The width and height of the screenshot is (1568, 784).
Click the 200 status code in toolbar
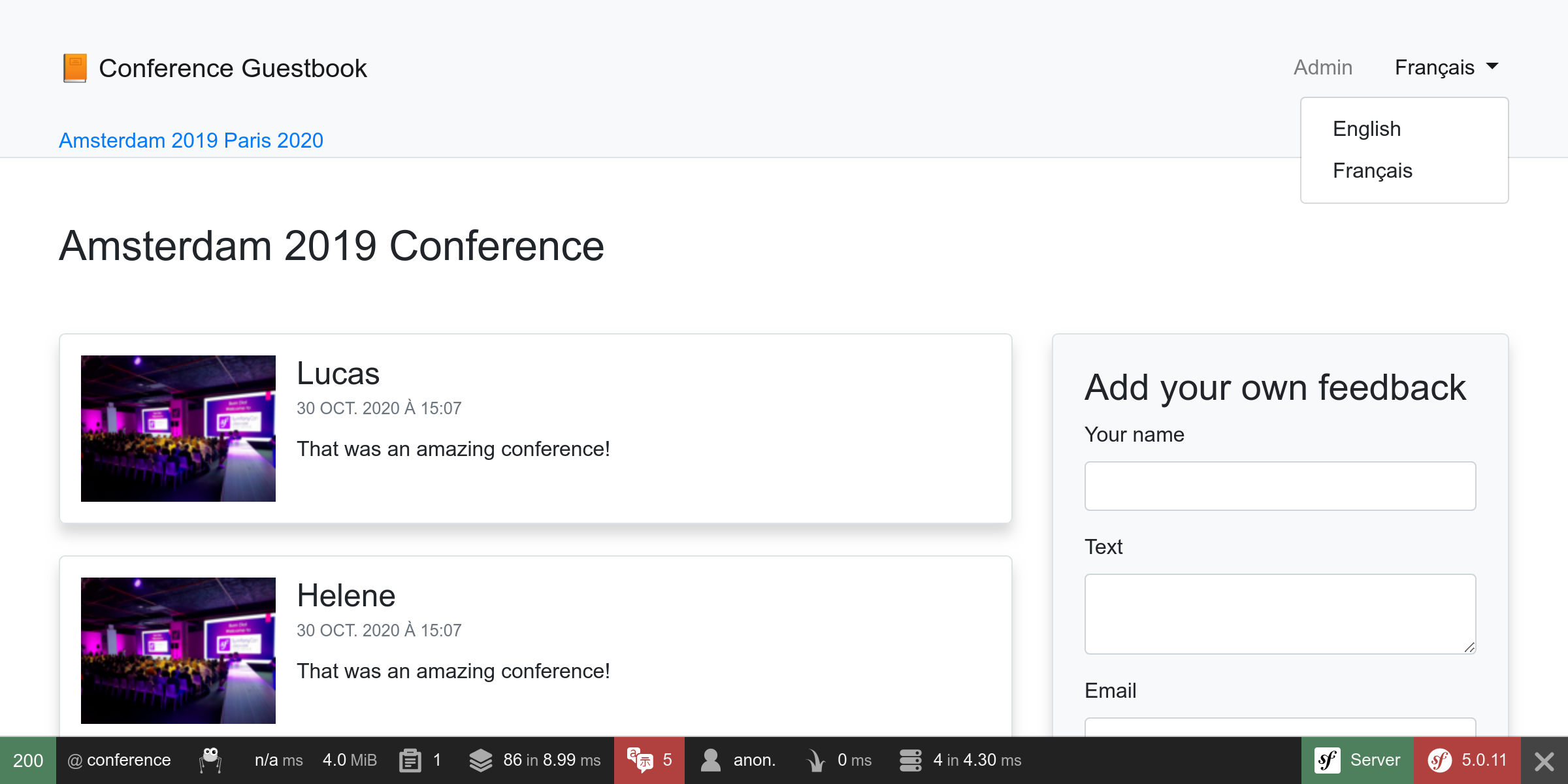point(28,760)
